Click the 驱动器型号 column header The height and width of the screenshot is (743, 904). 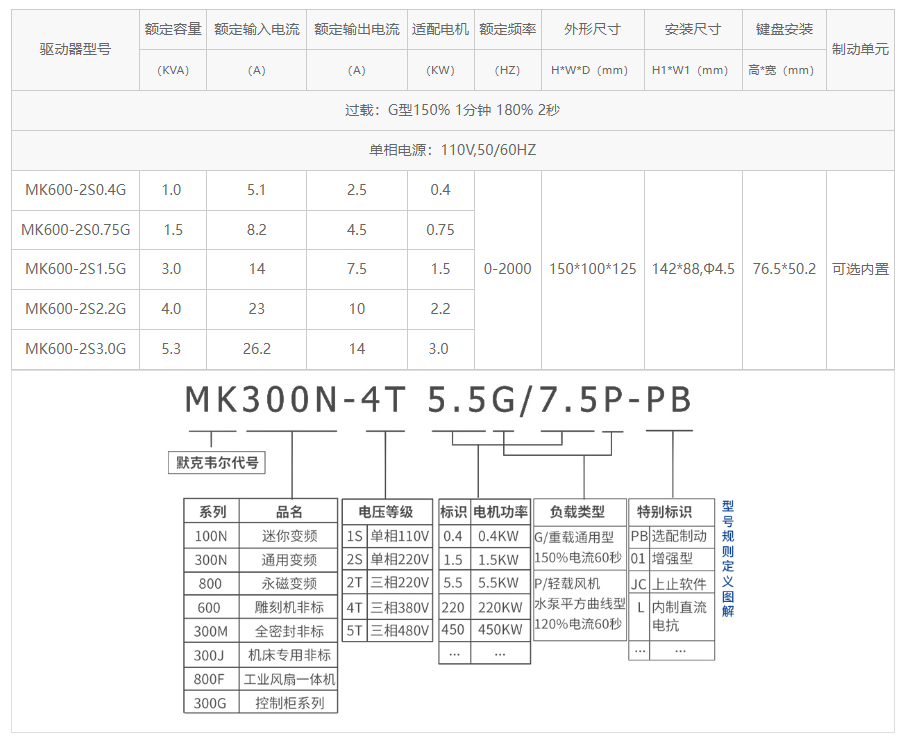coord(75,50)
